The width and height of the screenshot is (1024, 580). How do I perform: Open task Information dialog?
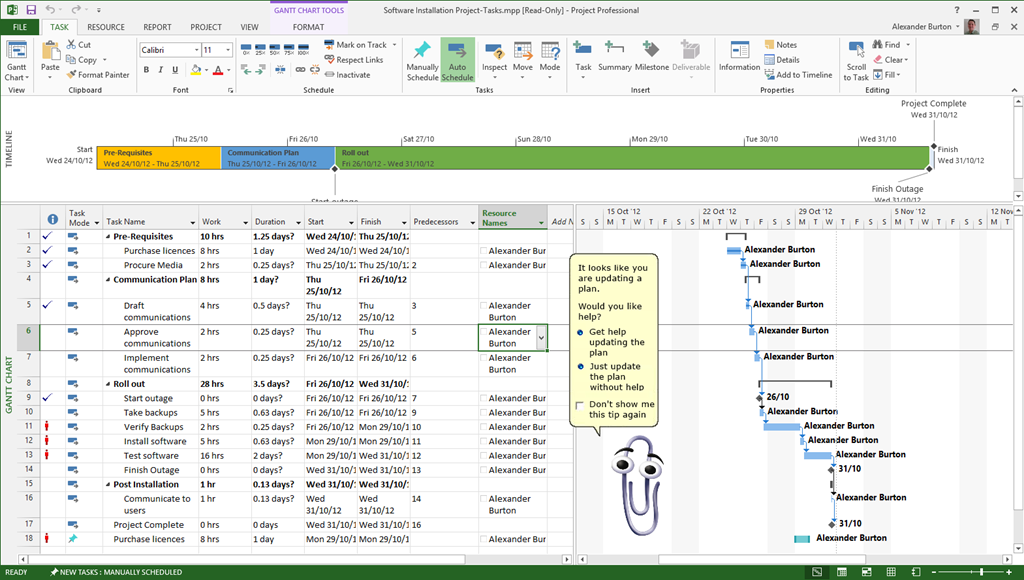click(739, 56)
